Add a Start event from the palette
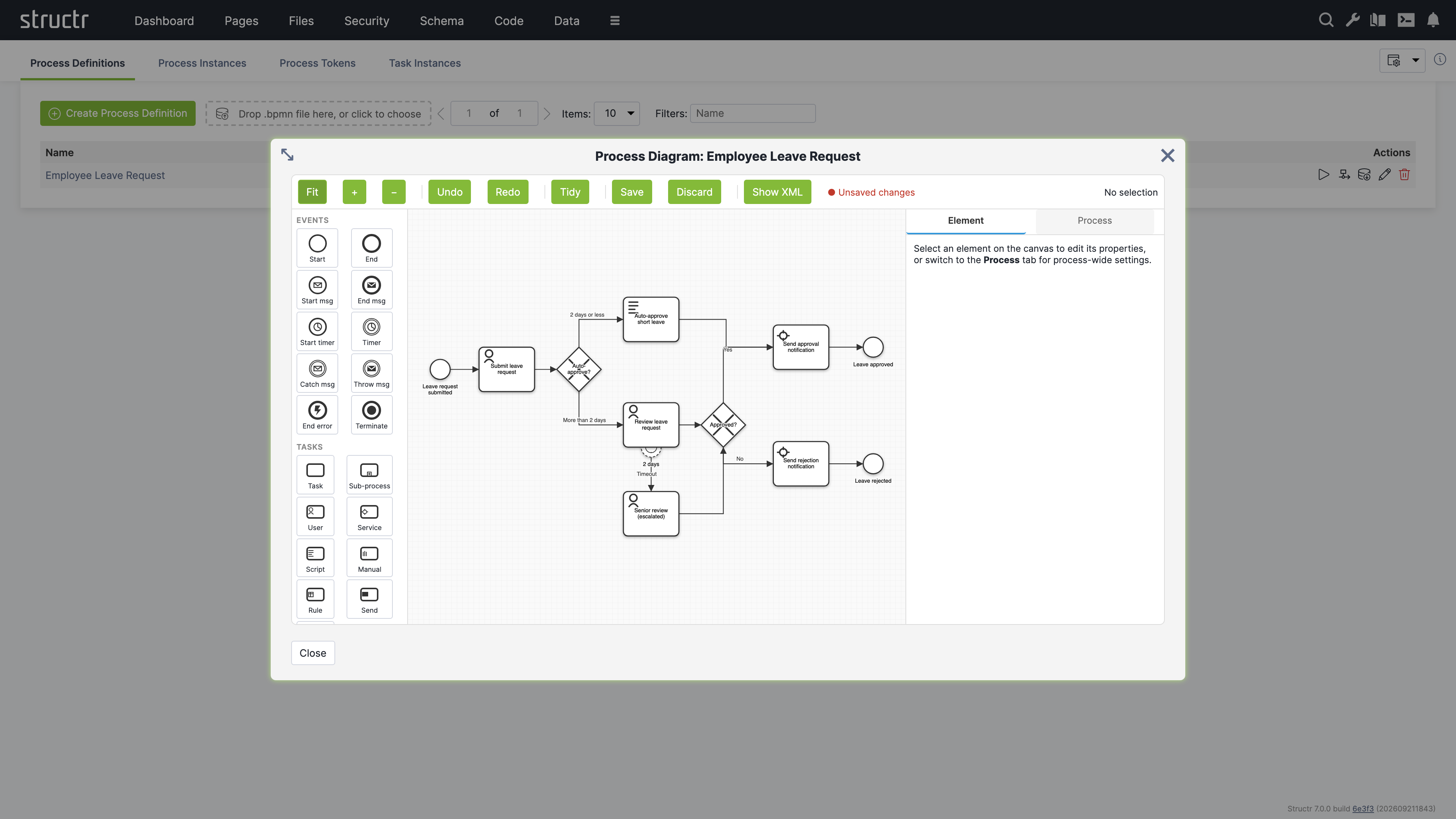Image resolution: width=1456 pixels, height=819 pixels. (317, 248)
